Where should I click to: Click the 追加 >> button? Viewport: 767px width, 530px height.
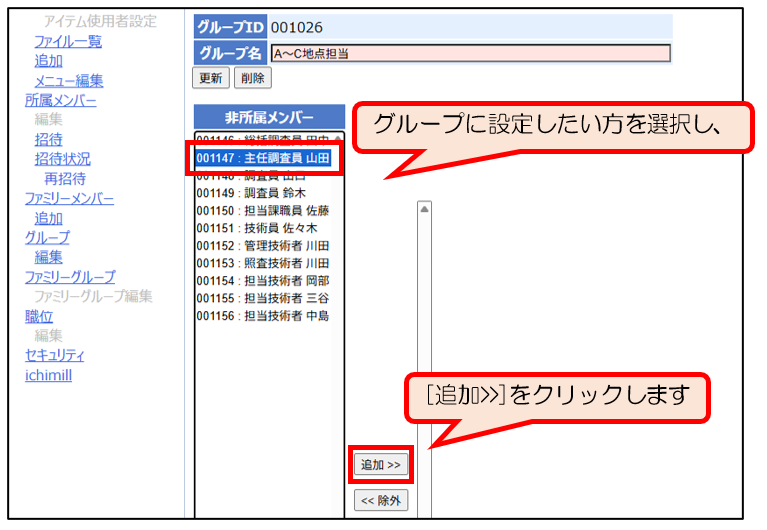click(380, 465)
